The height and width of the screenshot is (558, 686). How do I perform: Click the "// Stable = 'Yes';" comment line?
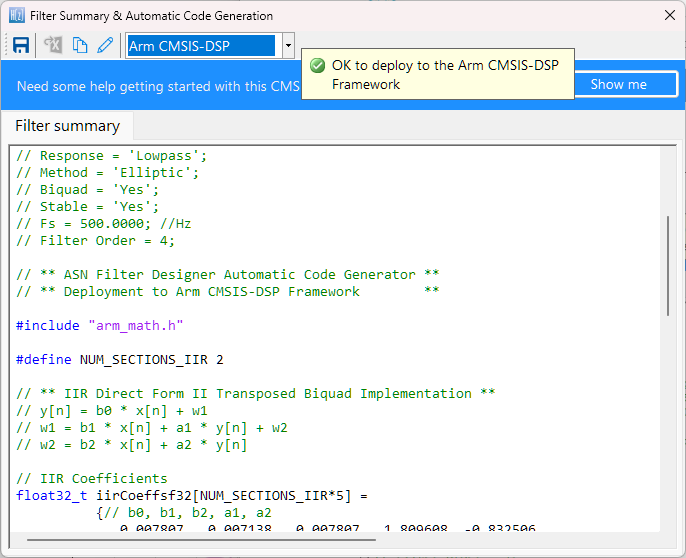[88, 207]
